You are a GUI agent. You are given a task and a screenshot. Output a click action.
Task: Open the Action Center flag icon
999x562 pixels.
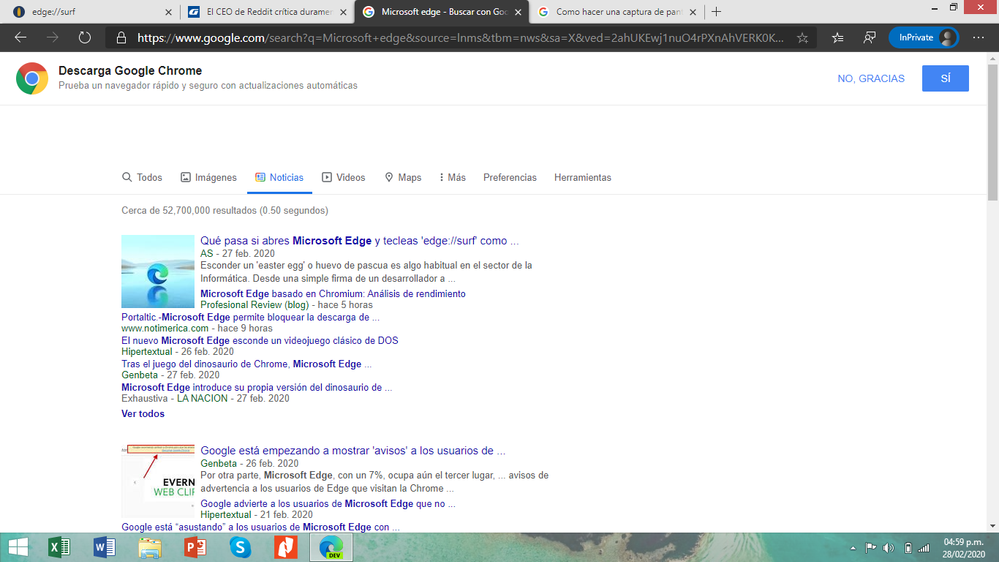click(870, 548)
